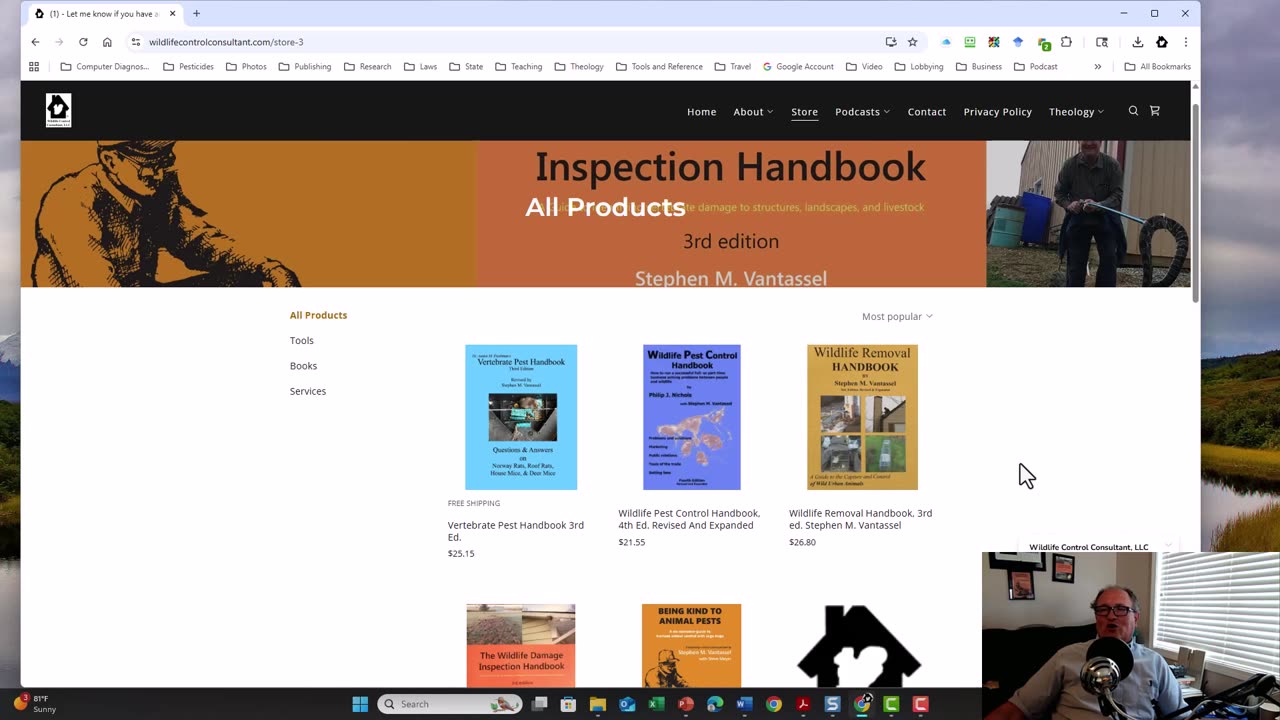Open the Microsoft Store taskbar icon
1280x720 pixels.
click(569, 704)
